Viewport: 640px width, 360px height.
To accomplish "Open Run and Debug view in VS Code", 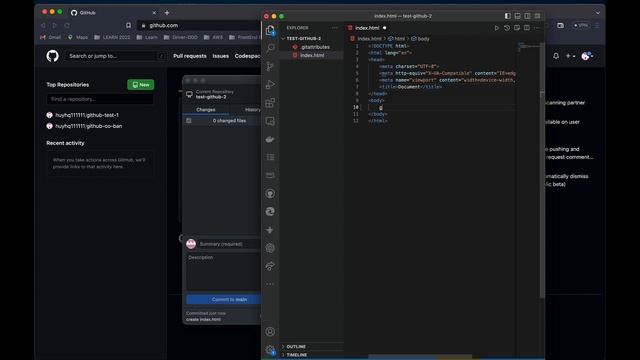I will tap(270, 84).
